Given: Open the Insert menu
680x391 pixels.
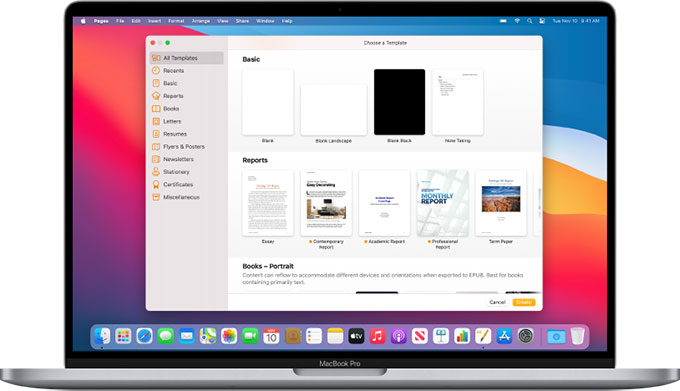Looking at the screenshot, I should coord(154,21).
